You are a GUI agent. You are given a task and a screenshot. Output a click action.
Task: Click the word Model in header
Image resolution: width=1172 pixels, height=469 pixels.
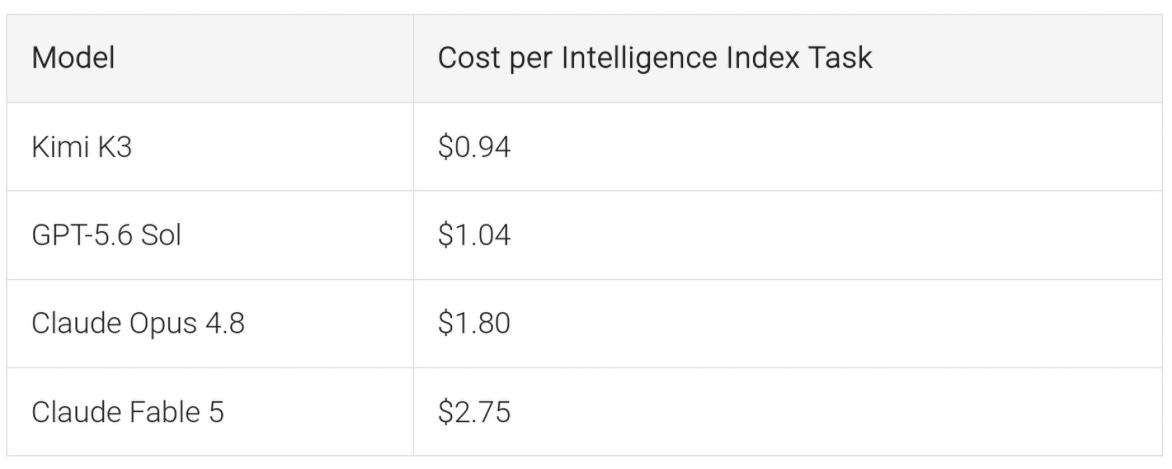pos(73,58)
